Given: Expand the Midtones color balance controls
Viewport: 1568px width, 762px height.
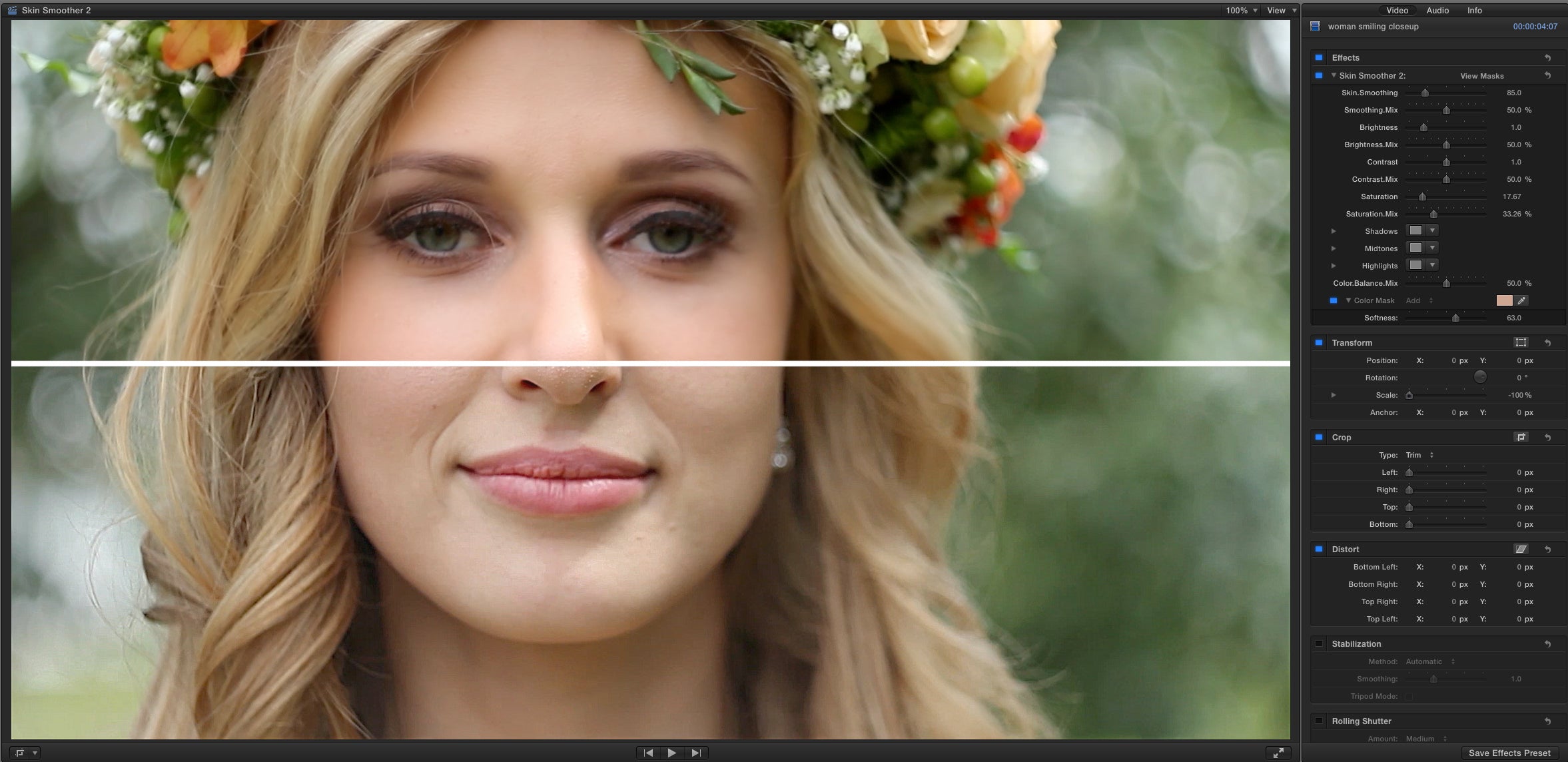Looking at the screenshot, I should [x=1333, y=248].
